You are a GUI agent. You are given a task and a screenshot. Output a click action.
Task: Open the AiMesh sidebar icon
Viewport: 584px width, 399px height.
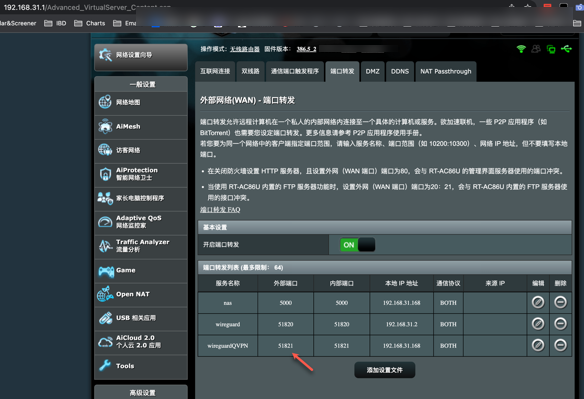coord(105,126)
